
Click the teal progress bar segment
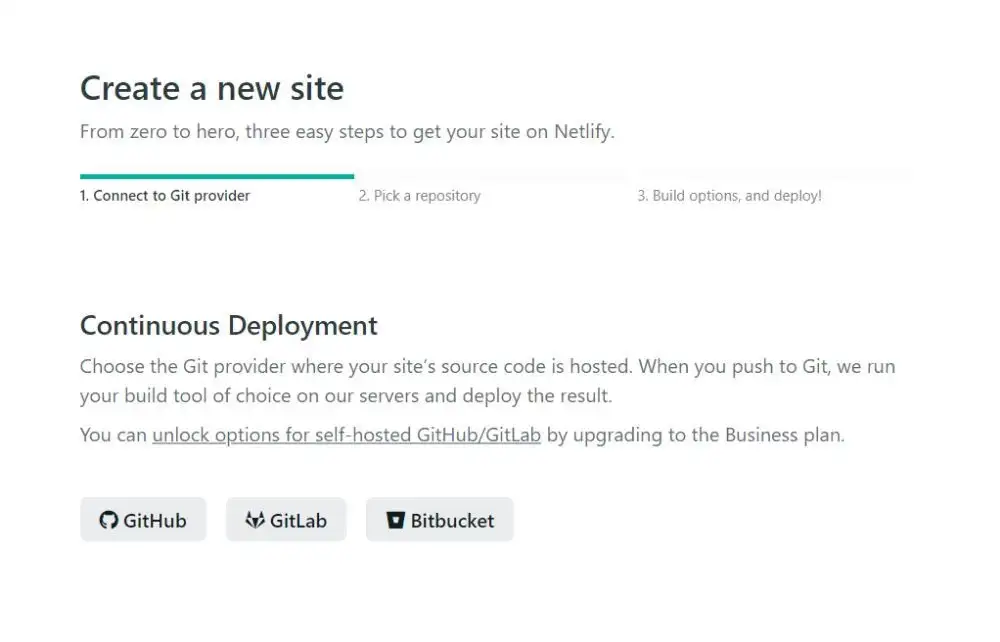(216, 172)
